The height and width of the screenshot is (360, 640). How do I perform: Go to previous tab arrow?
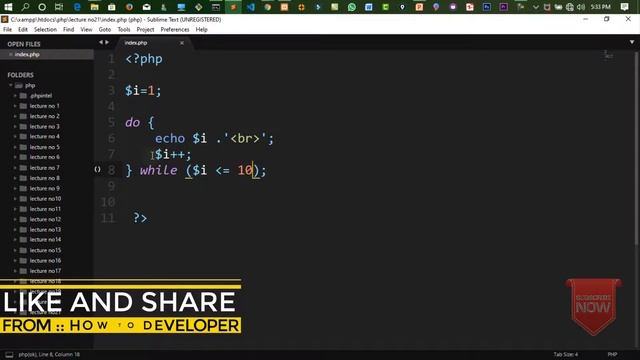(x=101, y=42)
